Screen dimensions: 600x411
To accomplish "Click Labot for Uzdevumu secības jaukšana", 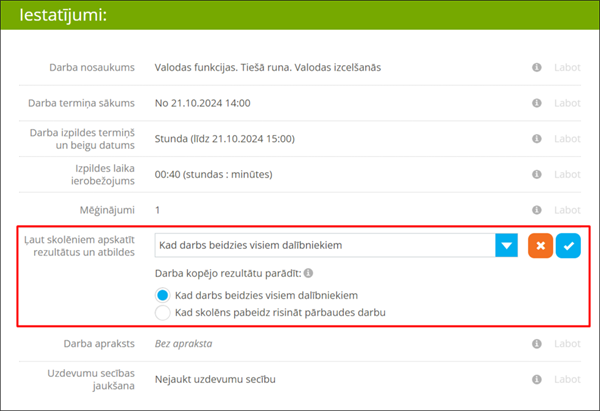I will (x=567, y=380).
